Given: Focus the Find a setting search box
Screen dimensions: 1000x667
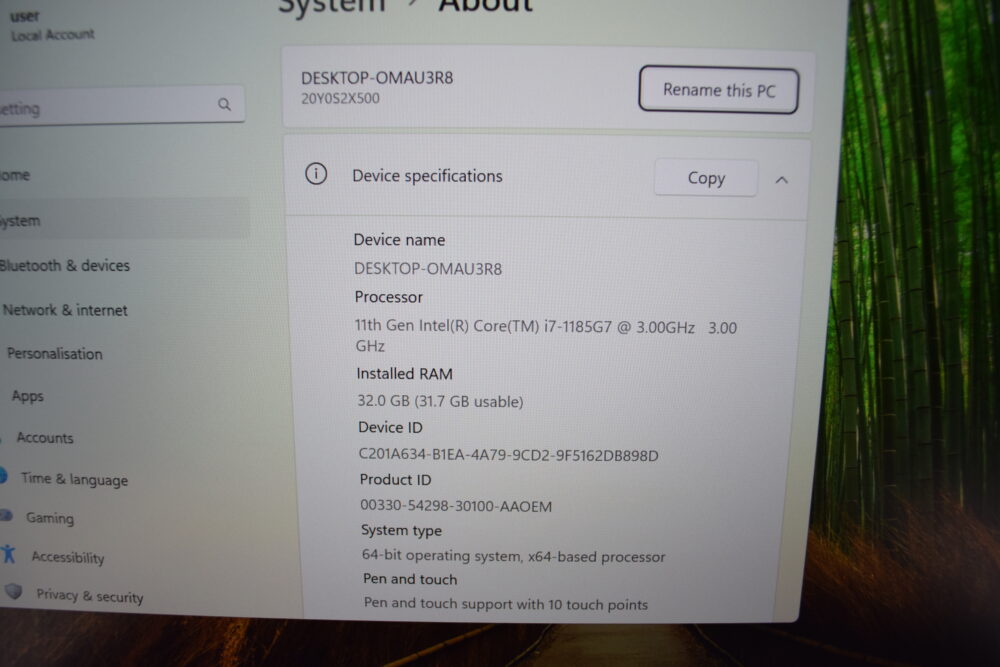Looking at the screenshot, I should (x=121, y=106).
